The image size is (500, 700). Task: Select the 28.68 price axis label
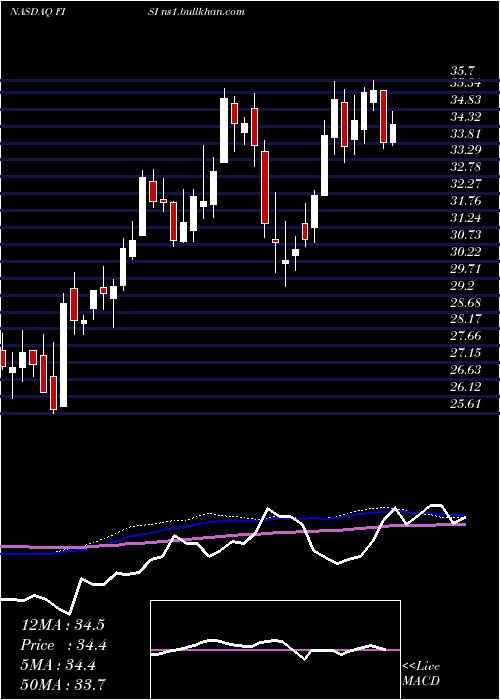466,303
